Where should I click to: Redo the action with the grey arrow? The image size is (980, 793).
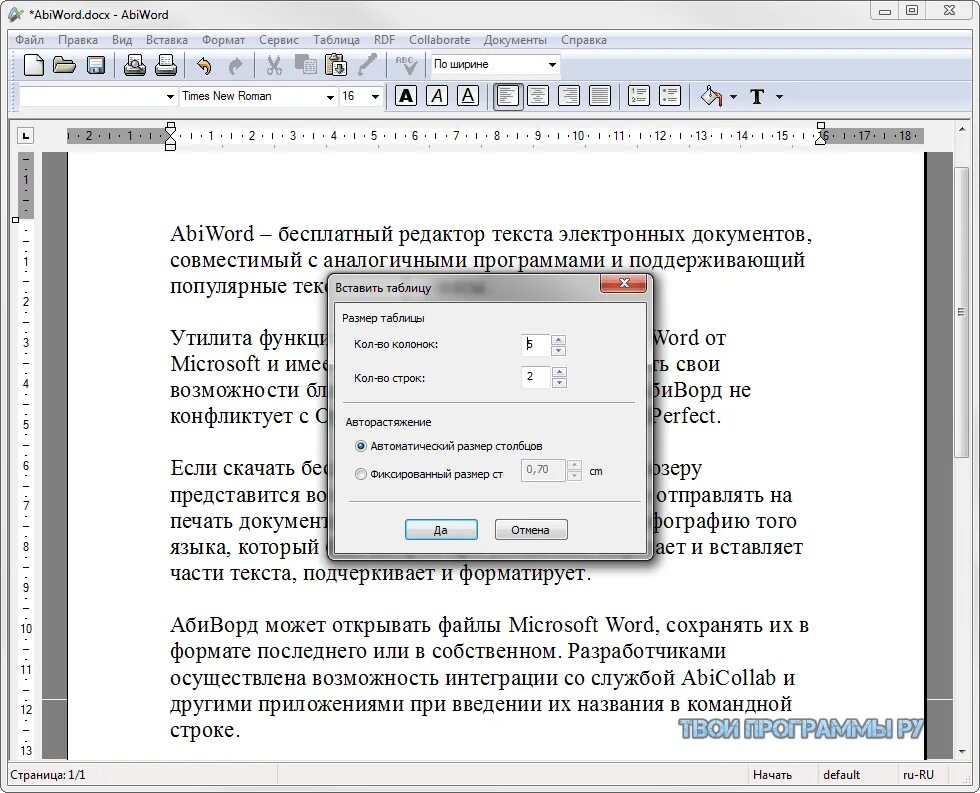click(x=236, y=65)
